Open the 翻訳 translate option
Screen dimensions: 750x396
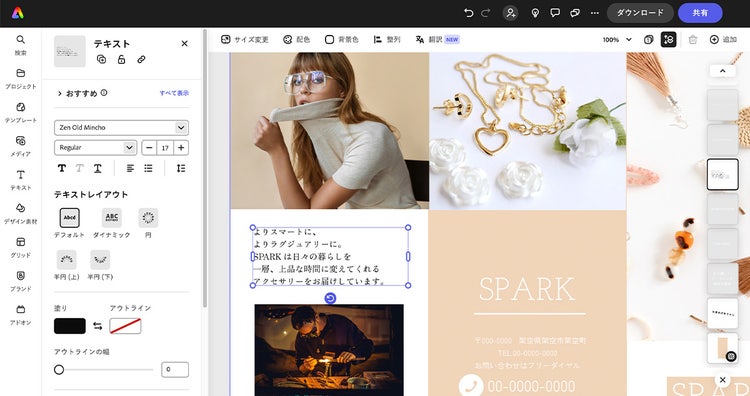(437, 40)
